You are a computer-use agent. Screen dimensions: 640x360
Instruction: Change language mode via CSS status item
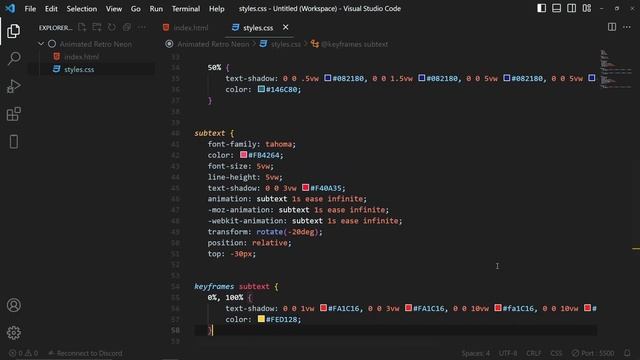(556, 353)
